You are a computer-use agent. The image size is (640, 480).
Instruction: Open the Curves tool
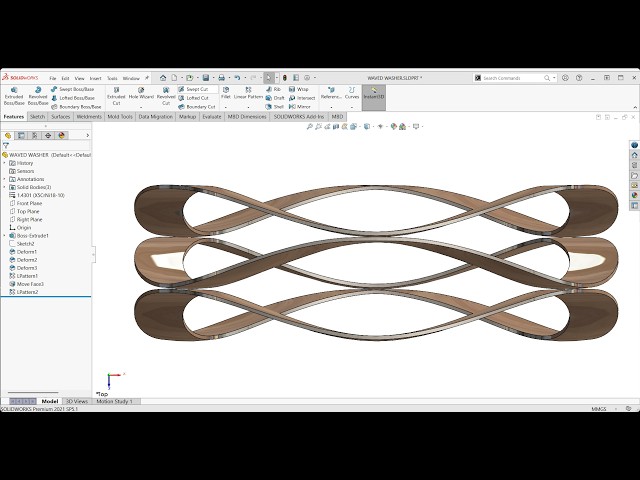pyautogui.click(x=352, y=93)
